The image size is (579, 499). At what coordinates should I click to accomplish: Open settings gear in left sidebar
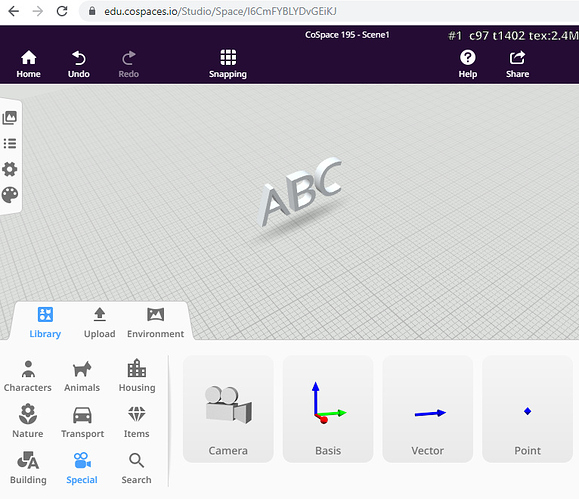click(10, 169)
